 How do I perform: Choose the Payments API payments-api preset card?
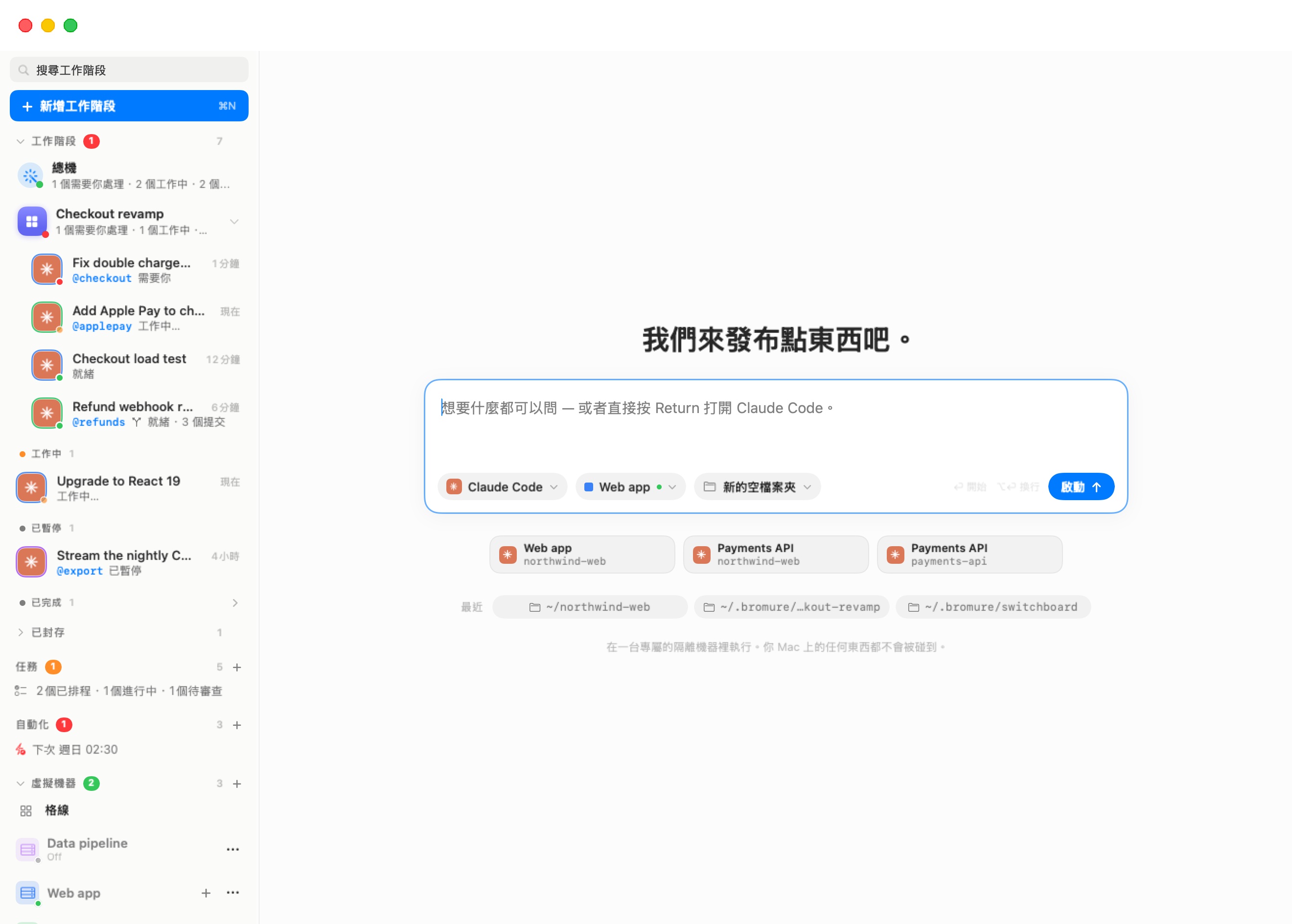pos(969,554)
